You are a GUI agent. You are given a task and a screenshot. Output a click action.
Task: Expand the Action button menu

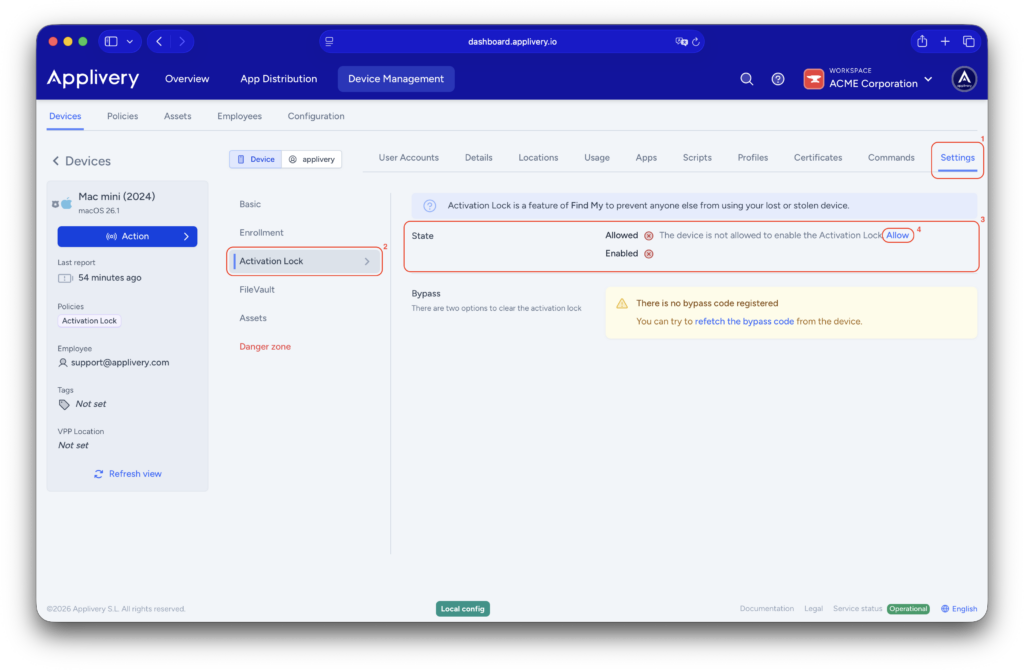[x=127, y=236]
